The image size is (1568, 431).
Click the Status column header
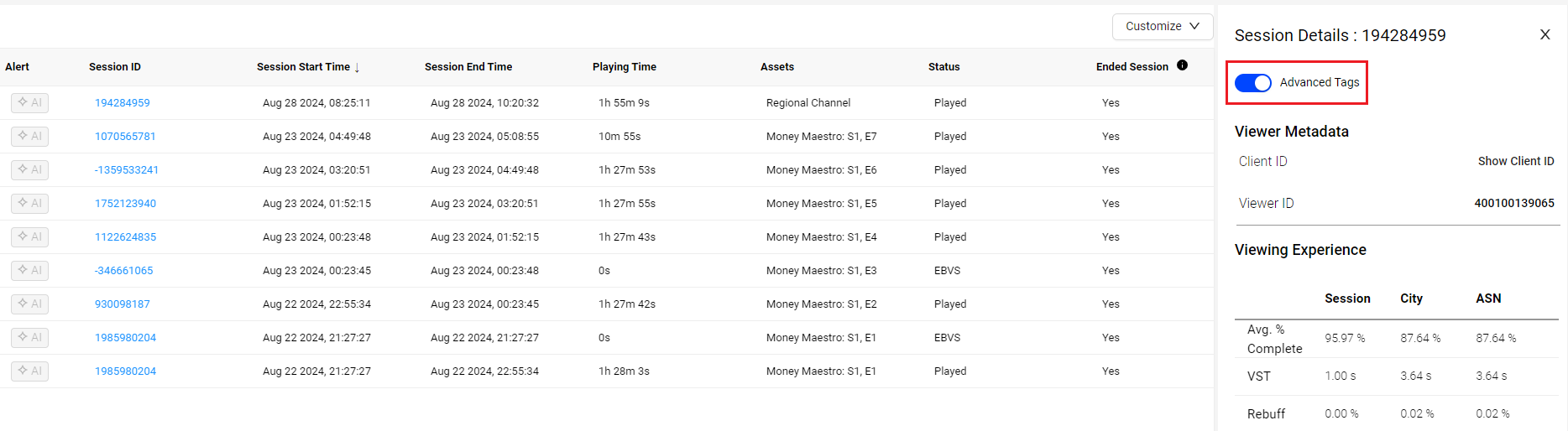[944, 66]
